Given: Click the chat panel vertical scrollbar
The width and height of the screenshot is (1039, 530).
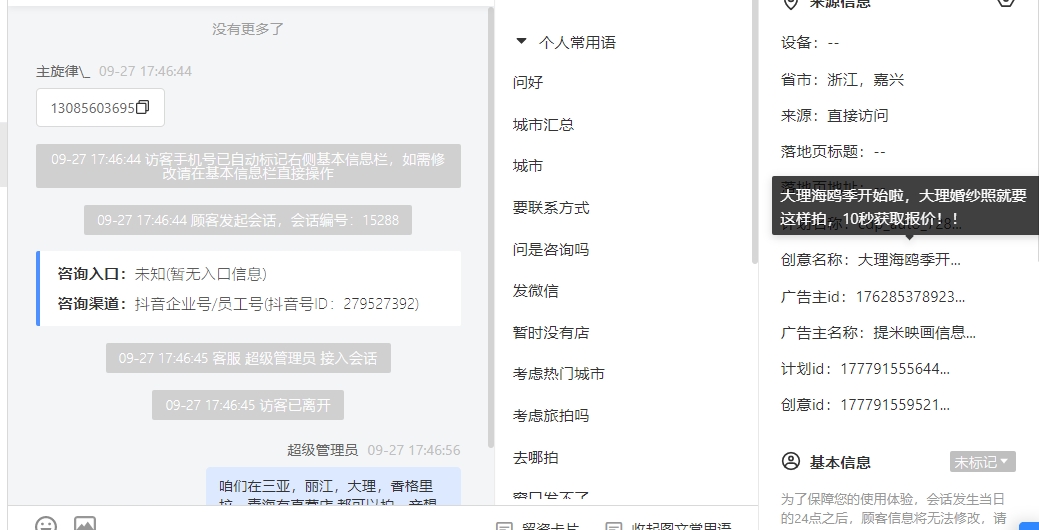Looking at the screenshot, I should click(x=491, y=227).
